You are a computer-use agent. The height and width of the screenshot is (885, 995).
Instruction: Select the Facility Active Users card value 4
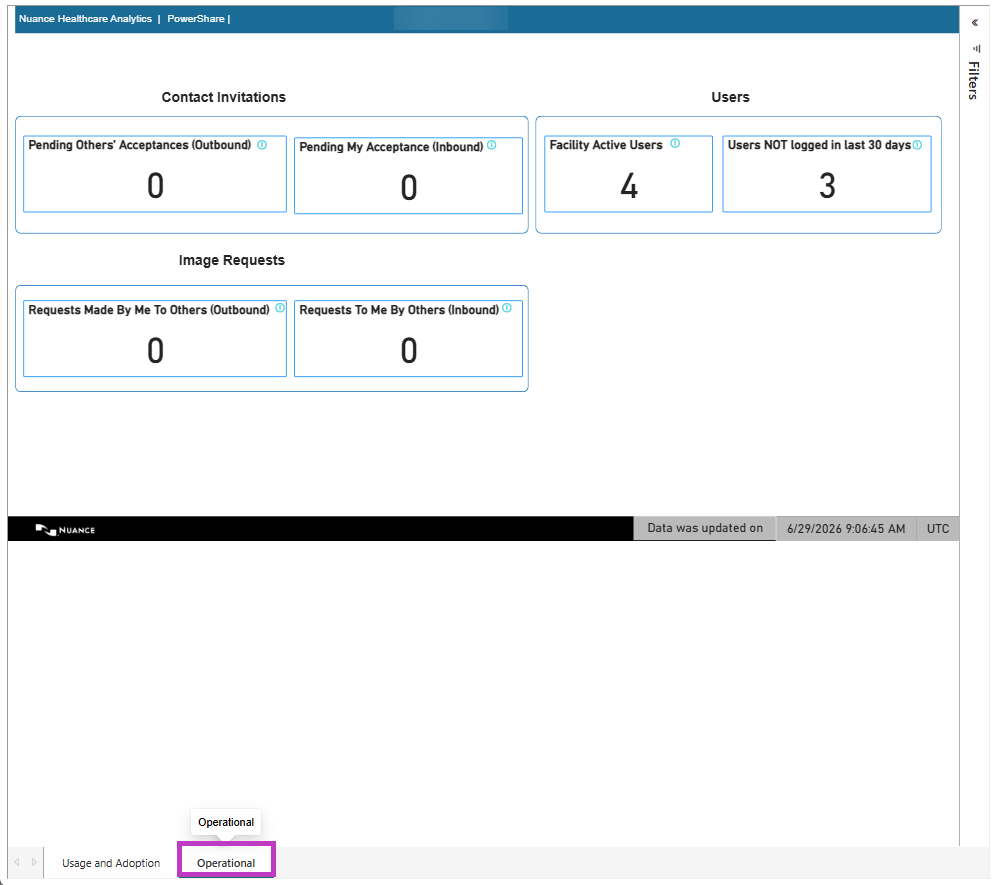629,186
